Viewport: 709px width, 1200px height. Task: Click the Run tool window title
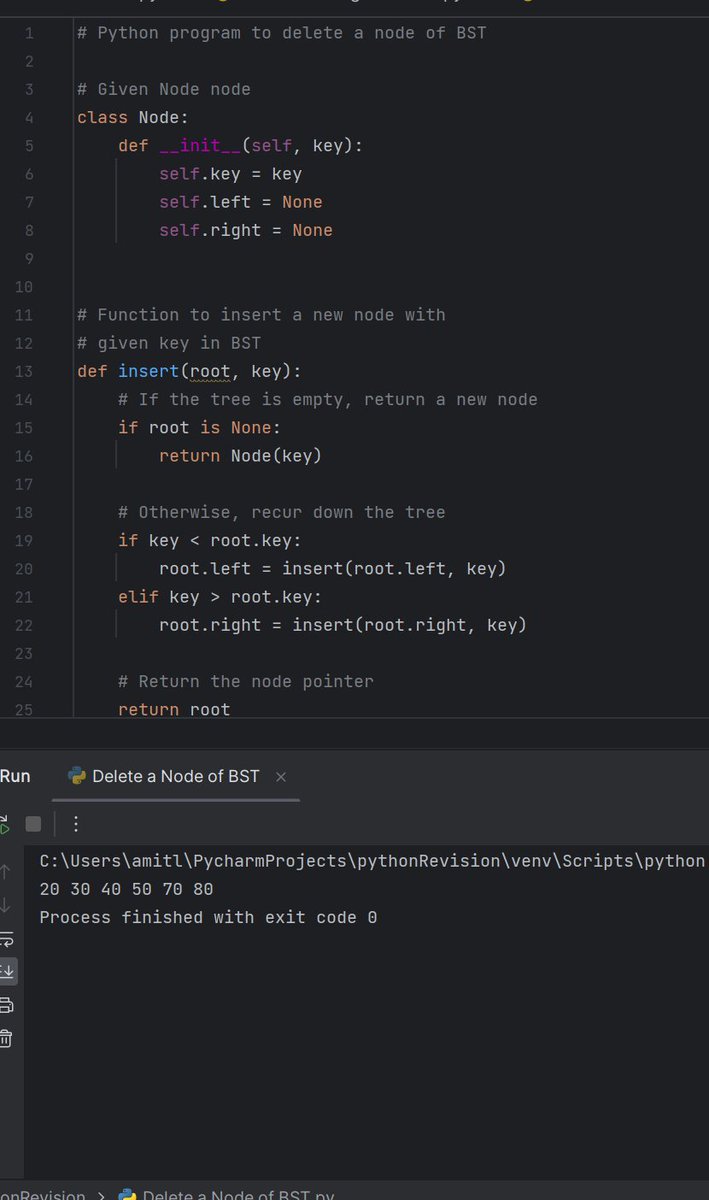(x=15, y=776)
